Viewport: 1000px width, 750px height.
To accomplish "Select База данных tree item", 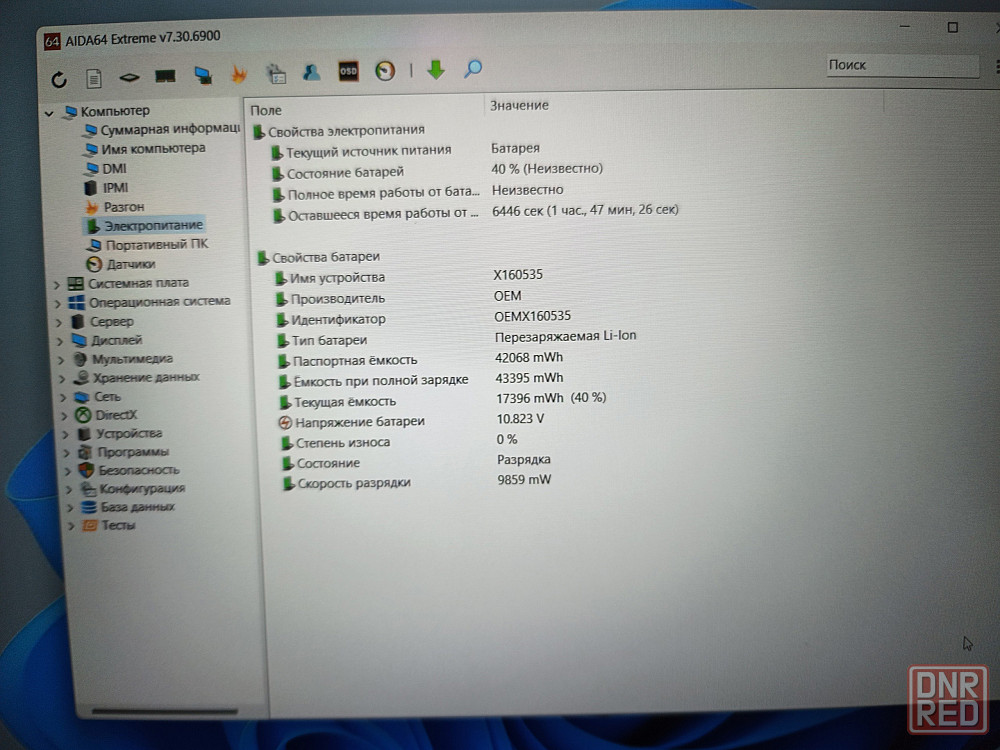I will (128, 508).
